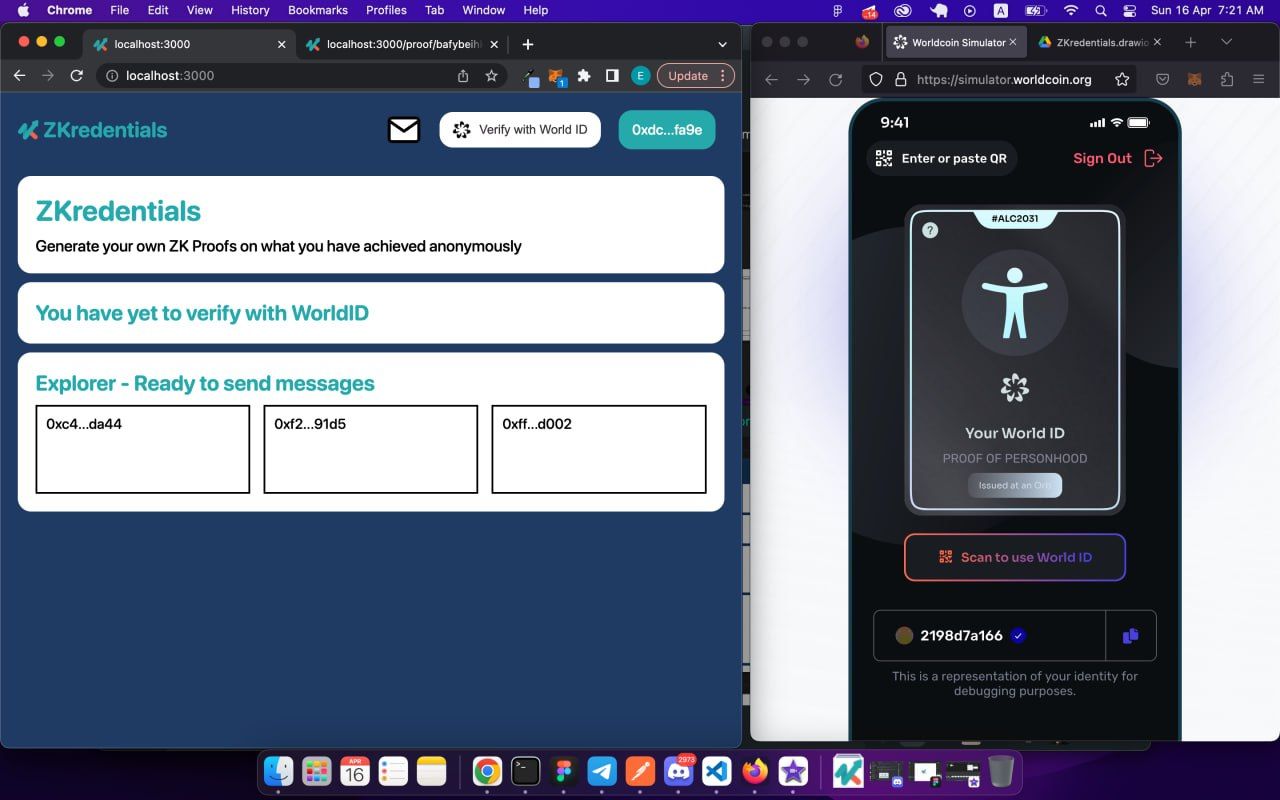This screenshot has width=1280, height=800.
Task: Expand Firefox's list all tabs chevron
Action: click(x=1226, y=42)
